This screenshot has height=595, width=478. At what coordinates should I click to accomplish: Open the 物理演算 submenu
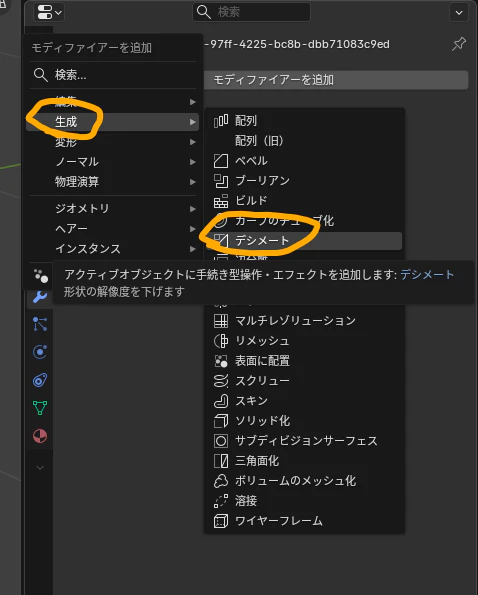click(113, 182)
